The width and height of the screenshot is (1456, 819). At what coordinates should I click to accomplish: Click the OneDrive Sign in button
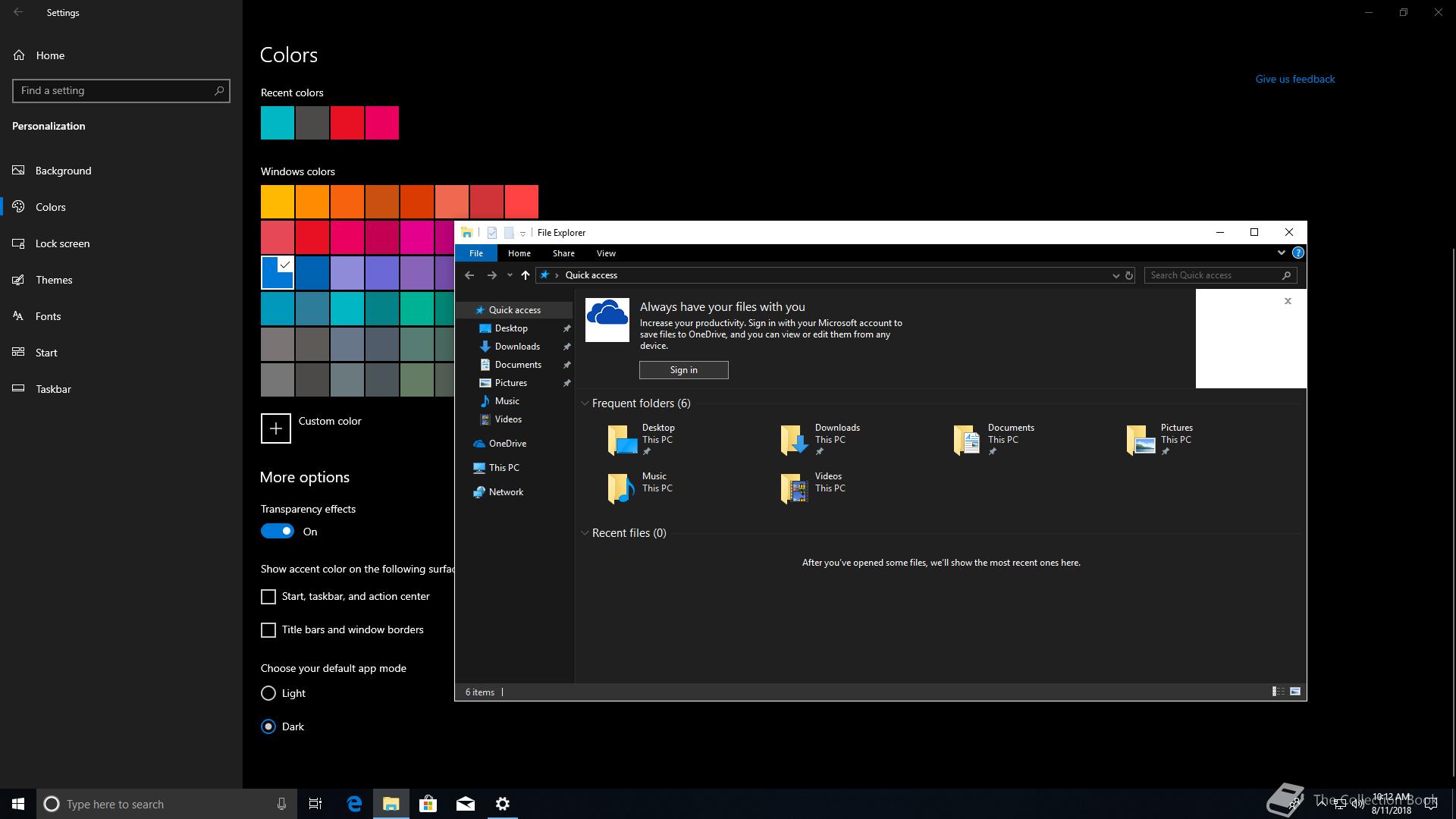pyautogui.click(x=683, y=370)
